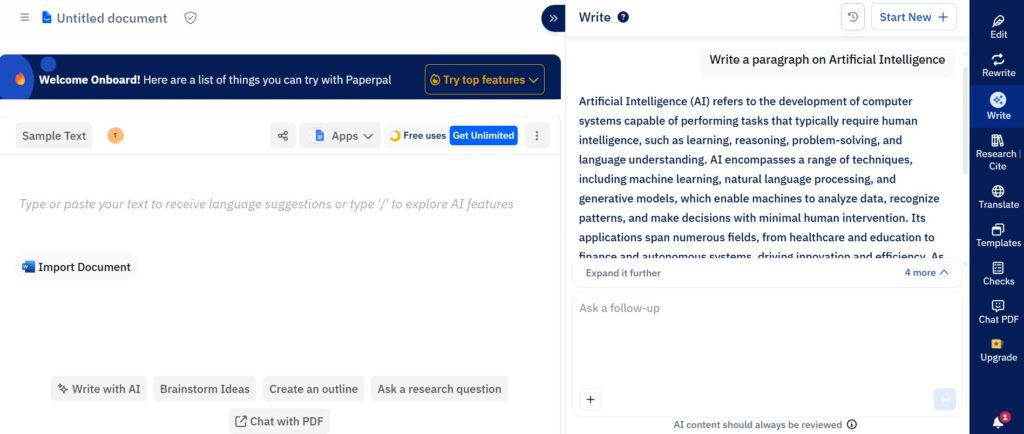Image resolution: width=1024 pixels, height=434 pixels.
Task: Click the send arrow button in the follow-up box
Action: click(944, 399)
